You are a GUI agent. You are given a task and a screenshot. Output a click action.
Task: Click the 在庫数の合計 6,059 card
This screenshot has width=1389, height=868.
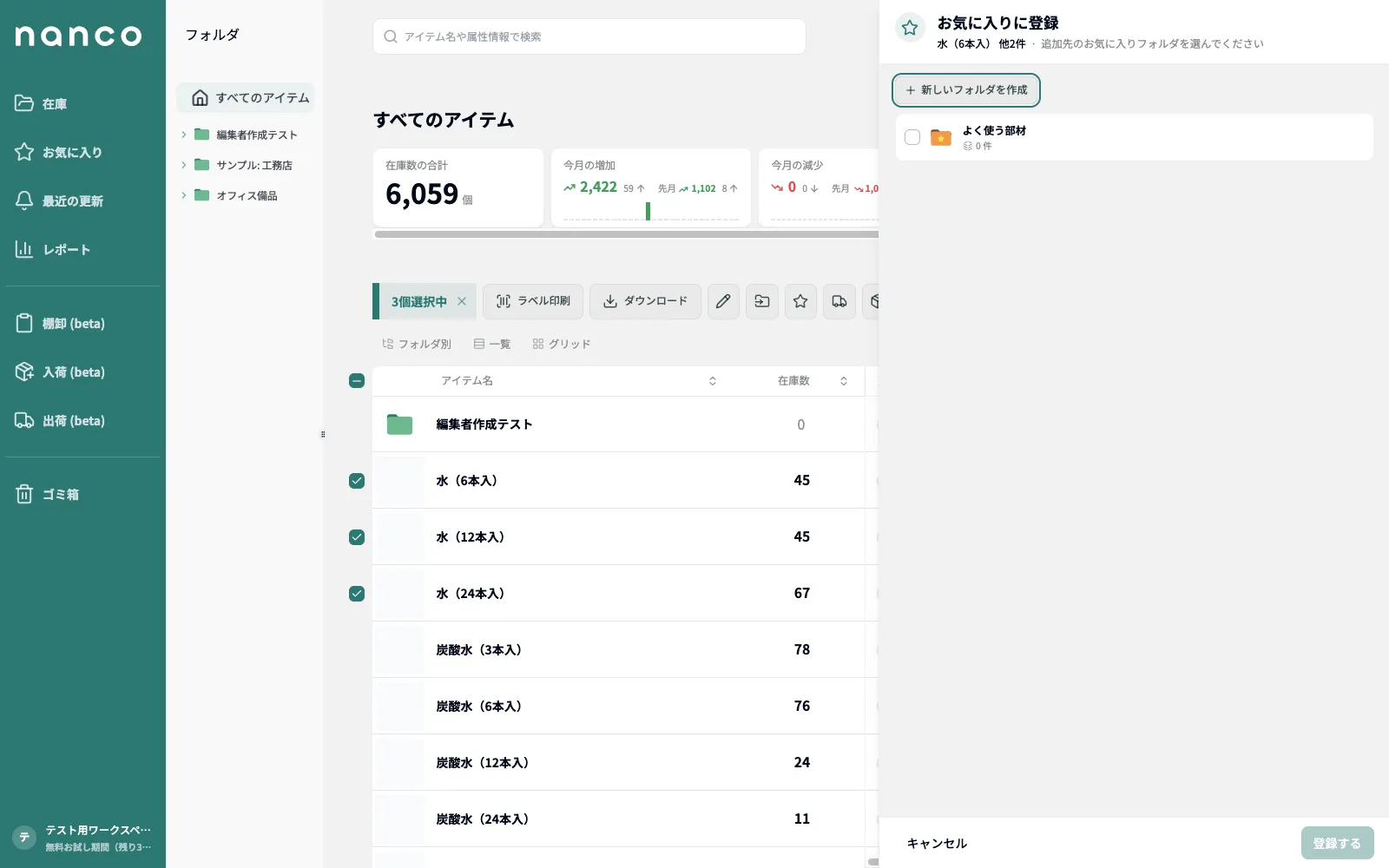tap(458, 187)
